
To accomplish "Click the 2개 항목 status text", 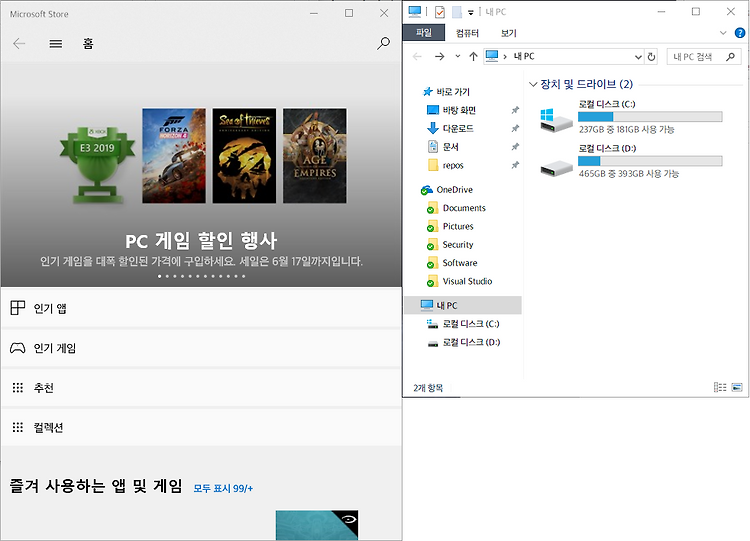I will pyautogui.click(x=428, y=387).
